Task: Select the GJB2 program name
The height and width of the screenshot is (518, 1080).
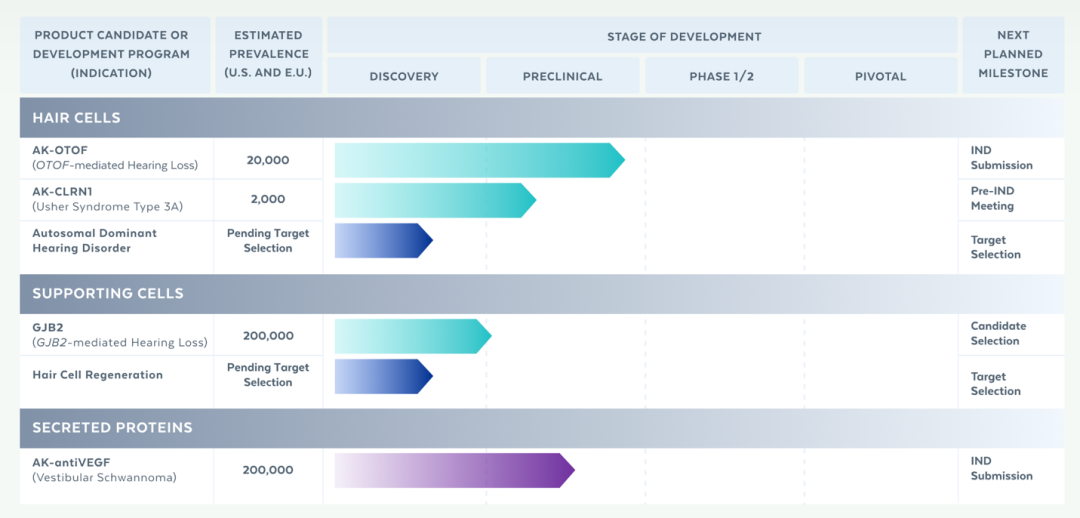Action: click(48, 327)
